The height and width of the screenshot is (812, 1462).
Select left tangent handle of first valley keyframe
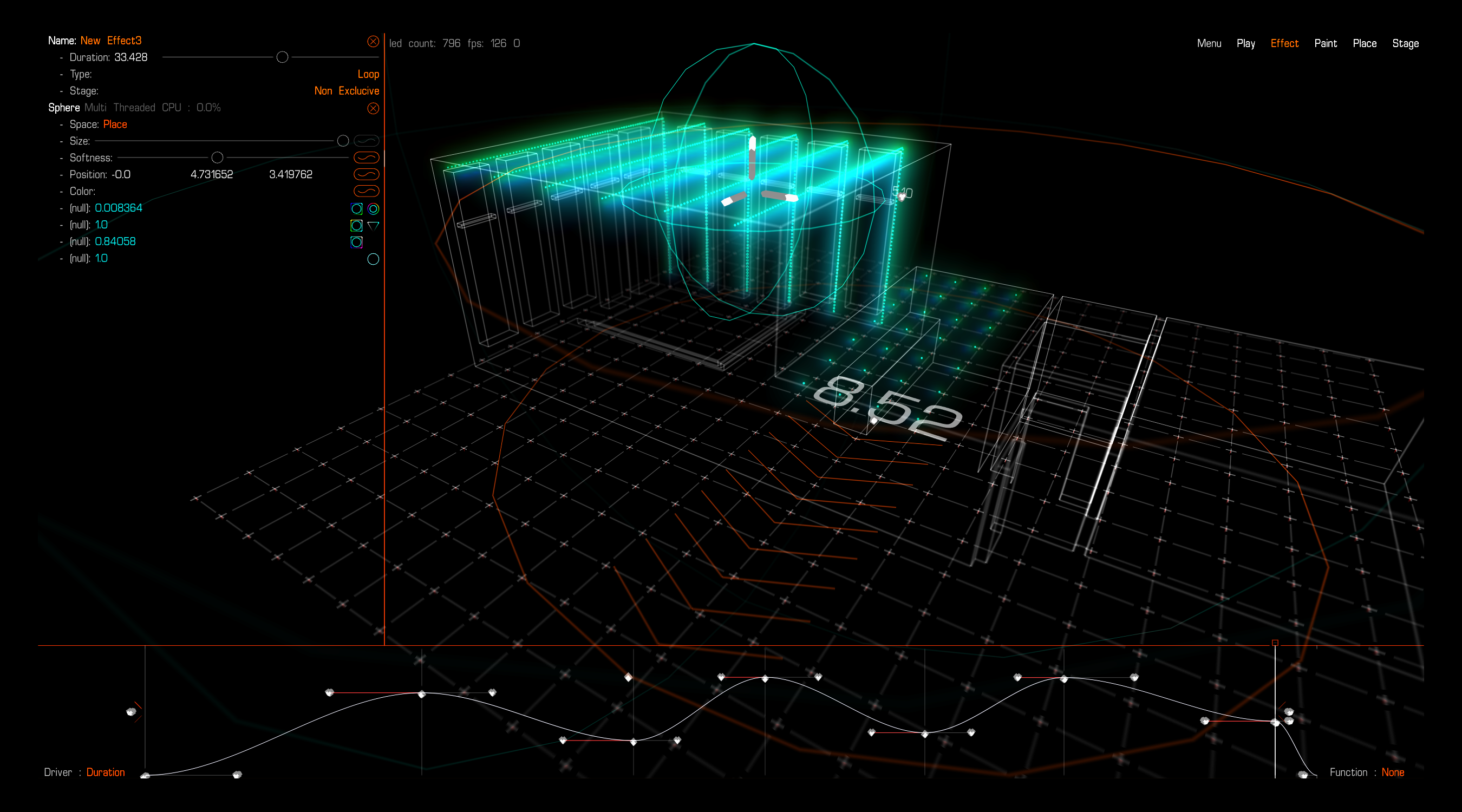(x=563, y=740)
